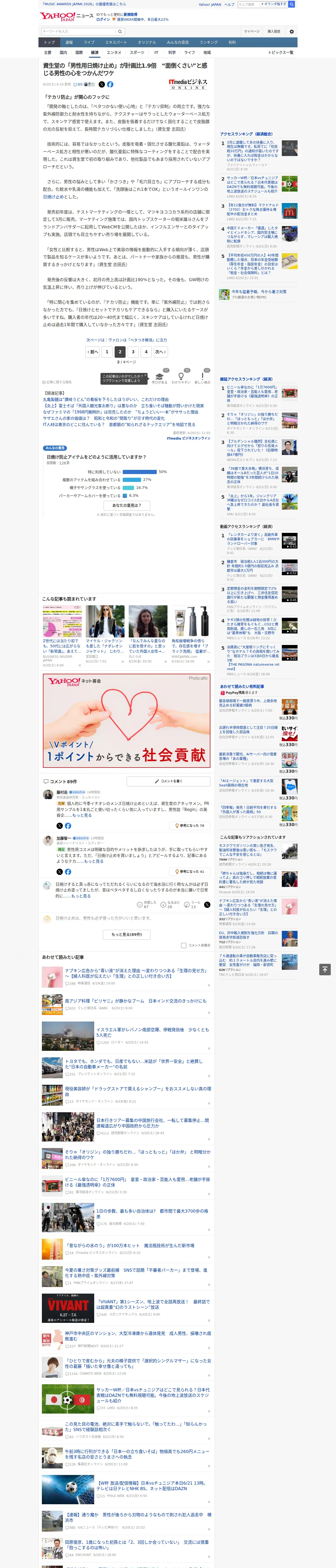Click the 記事に関する報告 report link
336x1568 pixels.
[x=57, y=382]
